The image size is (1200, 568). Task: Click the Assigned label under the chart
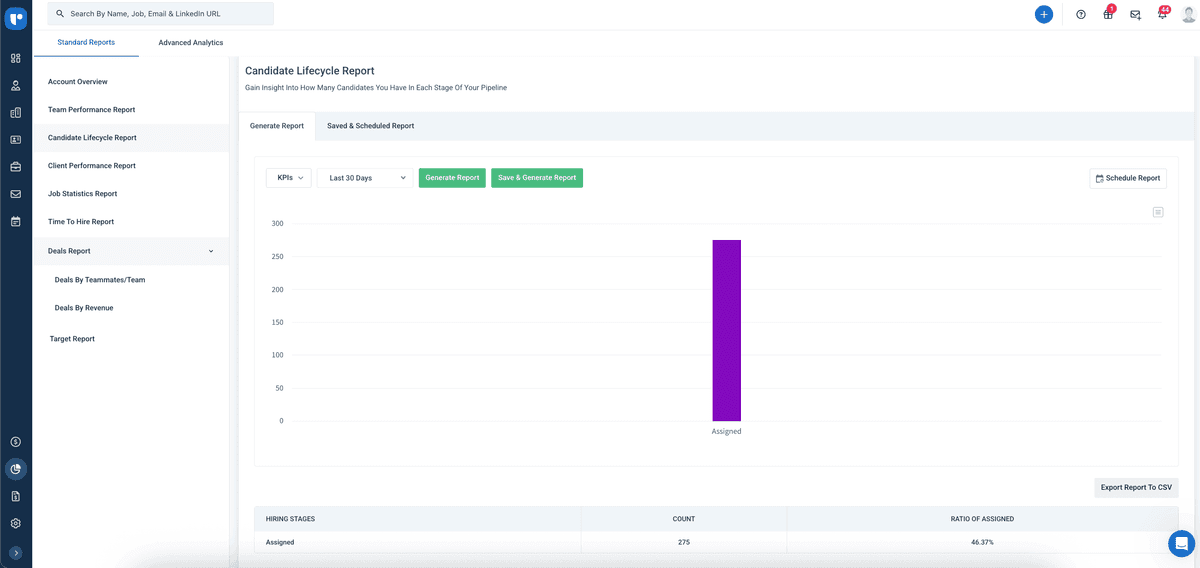coord(727,432)
